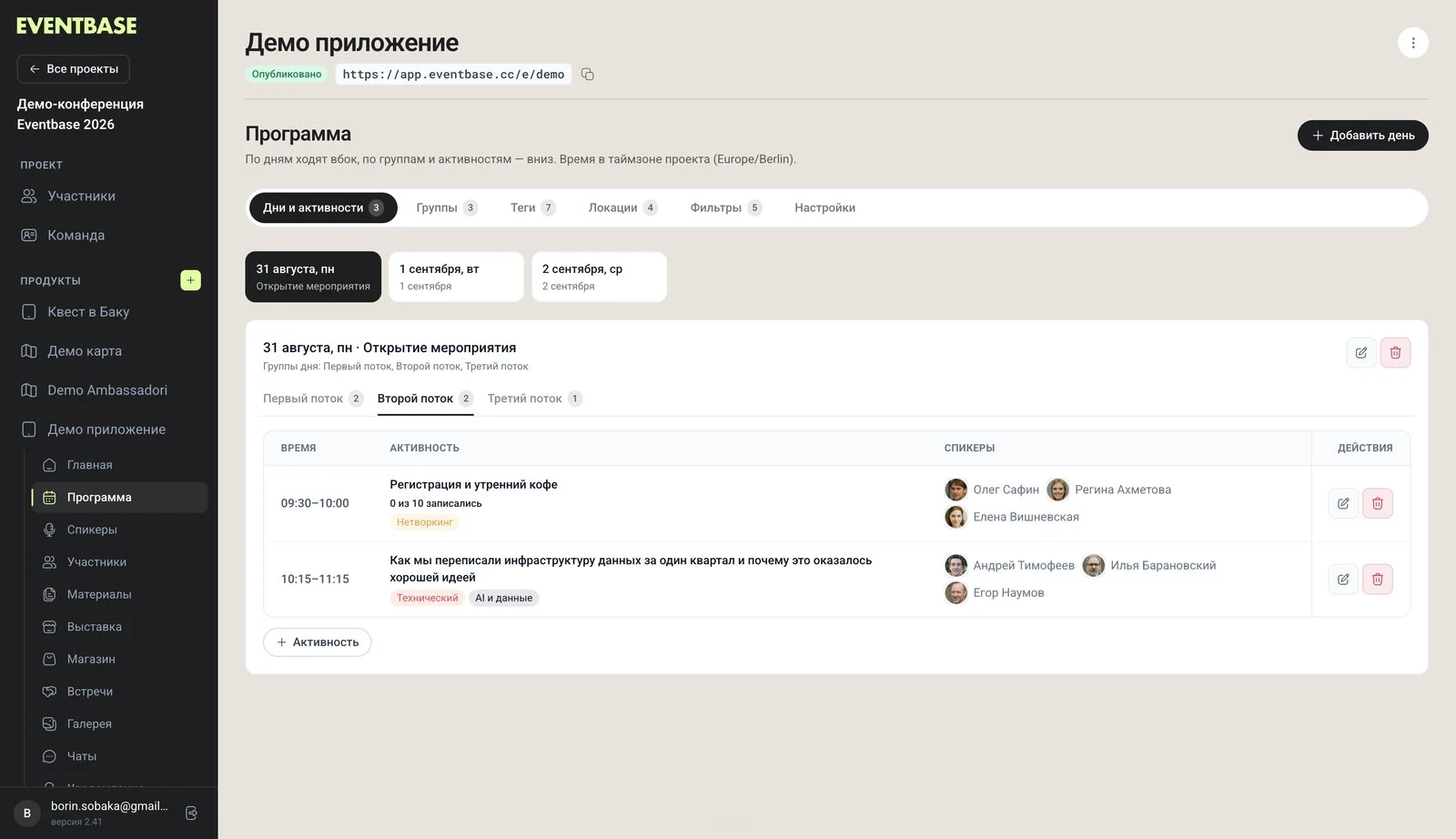Click speaker avatar of Олег Сафин
The image size is (1456, 839).
click(955, 490)
